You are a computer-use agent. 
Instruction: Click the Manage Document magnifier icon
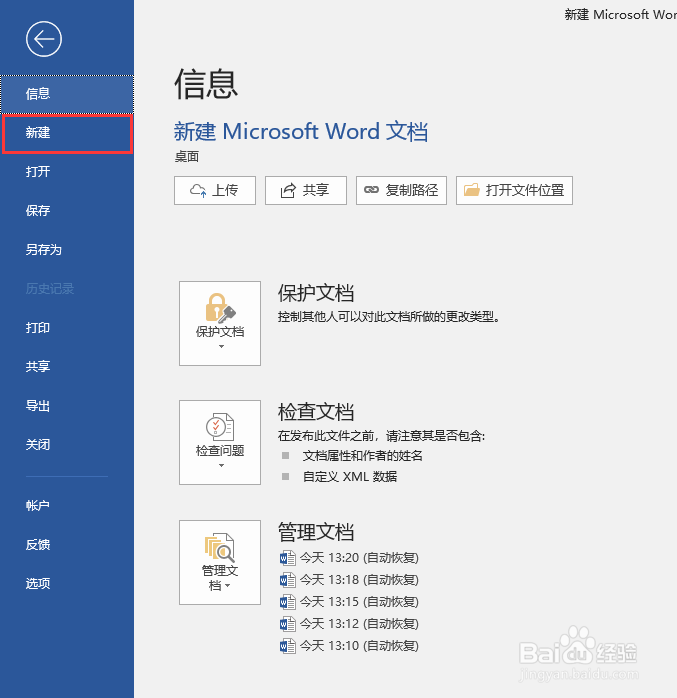tap(220, 547)
